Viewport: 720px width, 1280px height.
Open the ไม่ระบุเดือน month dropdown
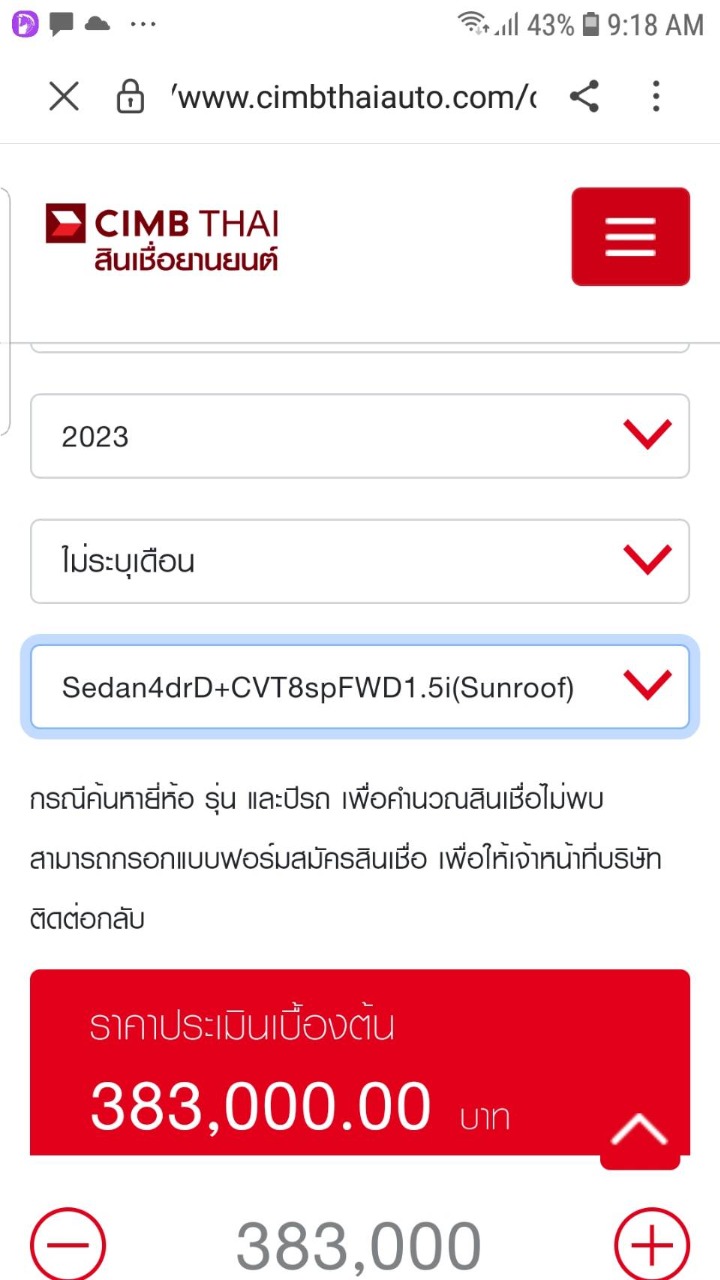(359, 561)
